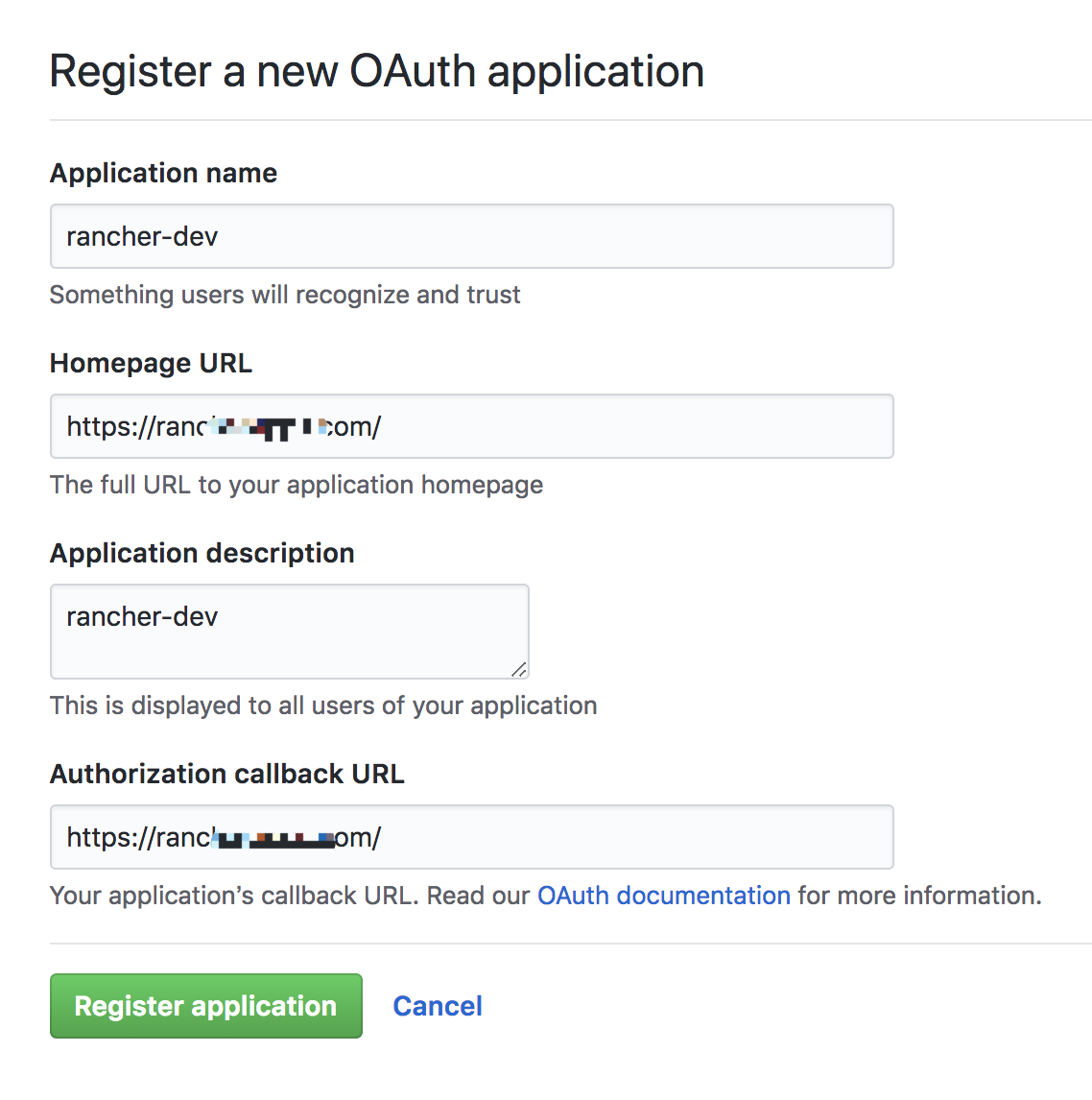Select the Authorization callback URL field
Viewport: 1092px width, 1100px height.
pyautogui.click(x=471, y=837)
